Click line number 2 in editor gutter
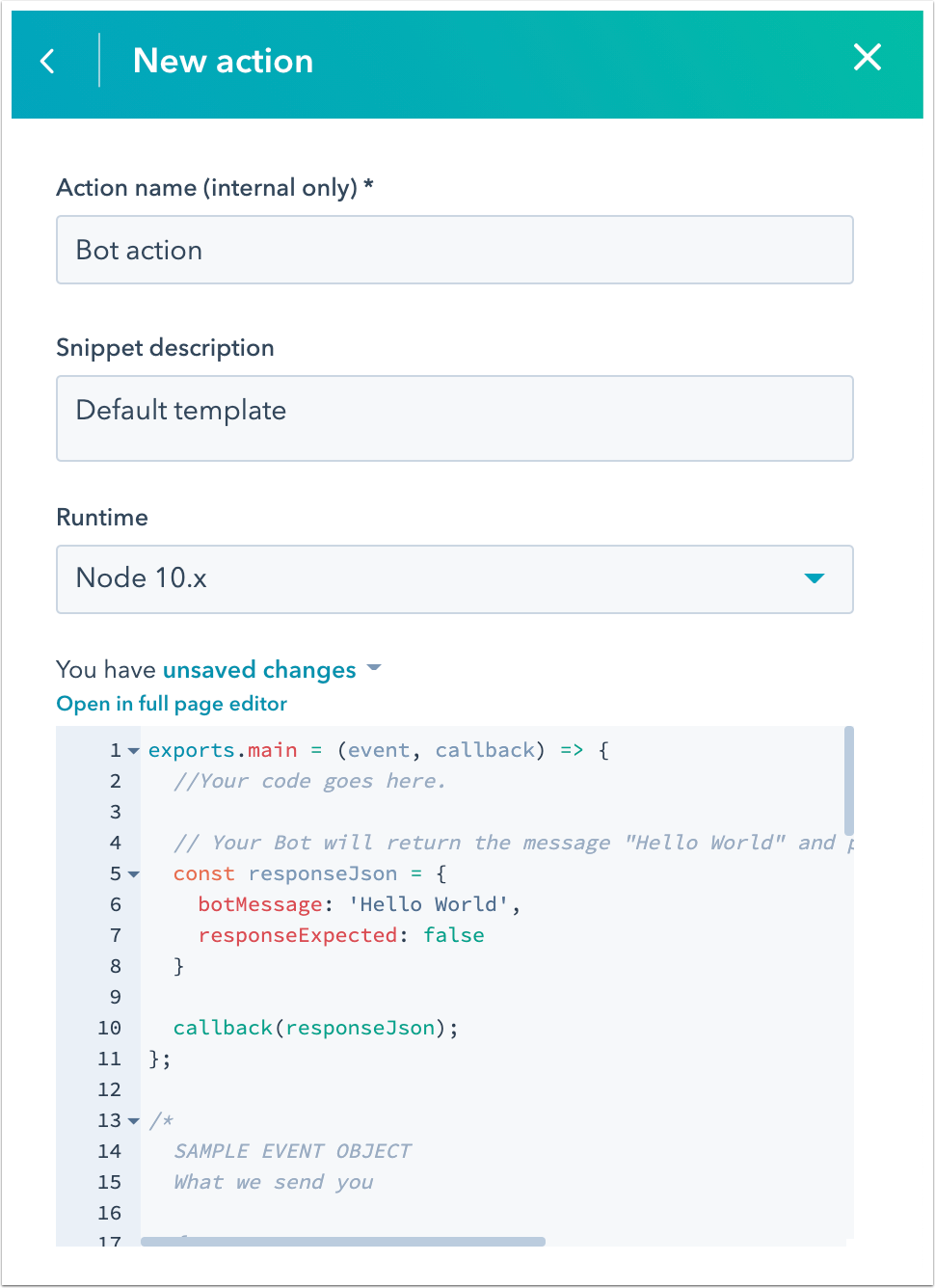The height and width of the screenshot is (1288, 935). point(116,781)
